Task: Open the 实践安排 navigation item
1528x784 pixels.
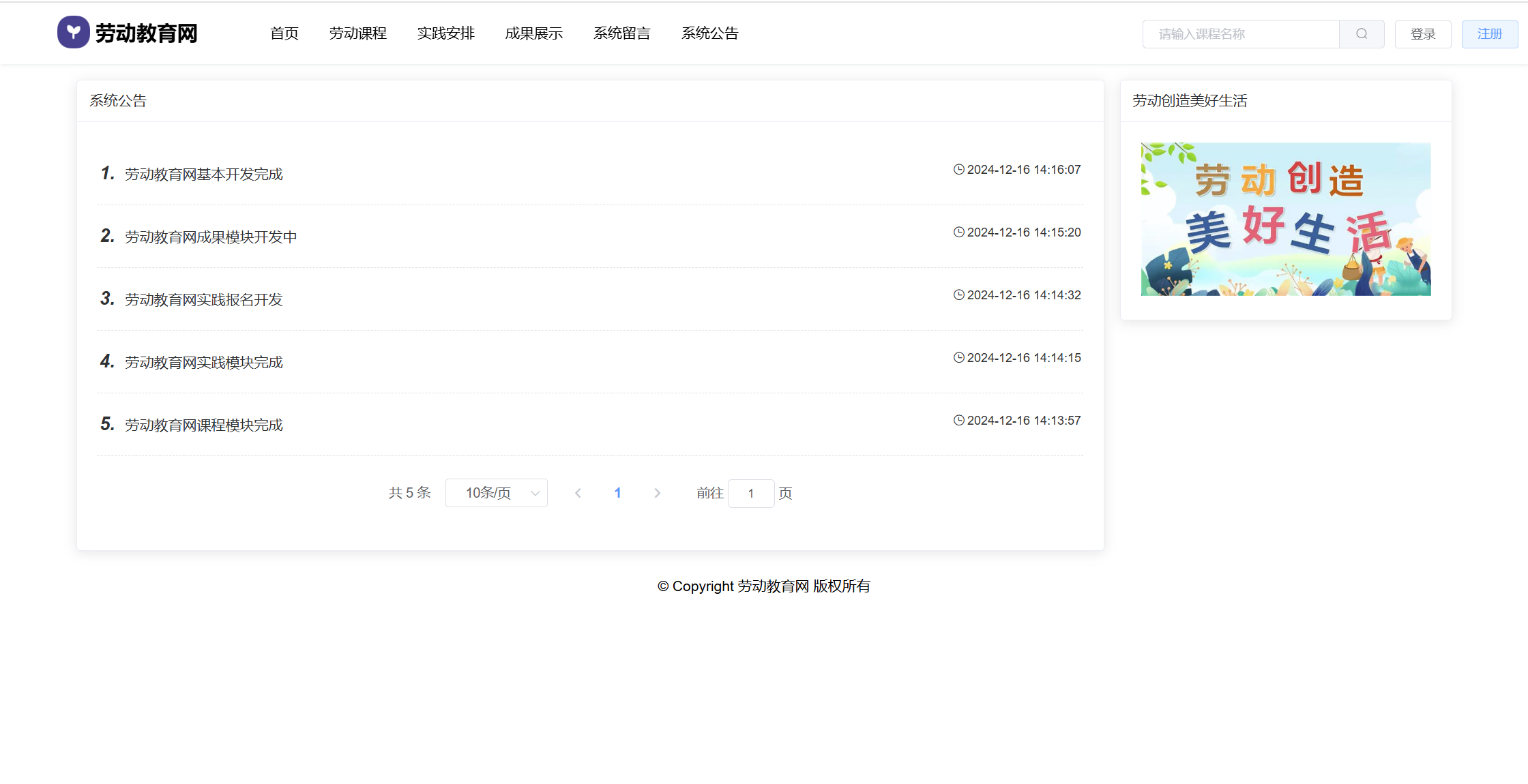Action: (x=445, y=33)
